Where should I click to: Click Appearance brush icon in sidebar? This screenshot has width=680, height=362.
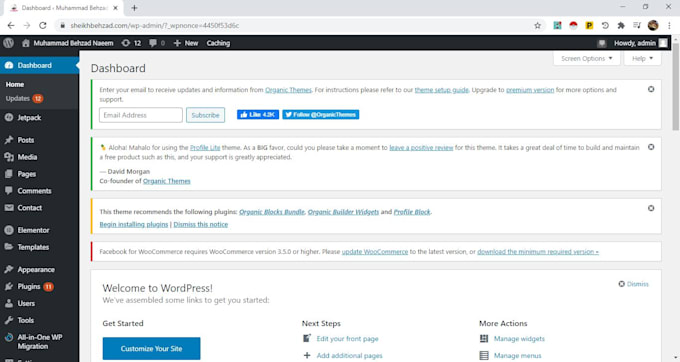[x=9, y=270]
